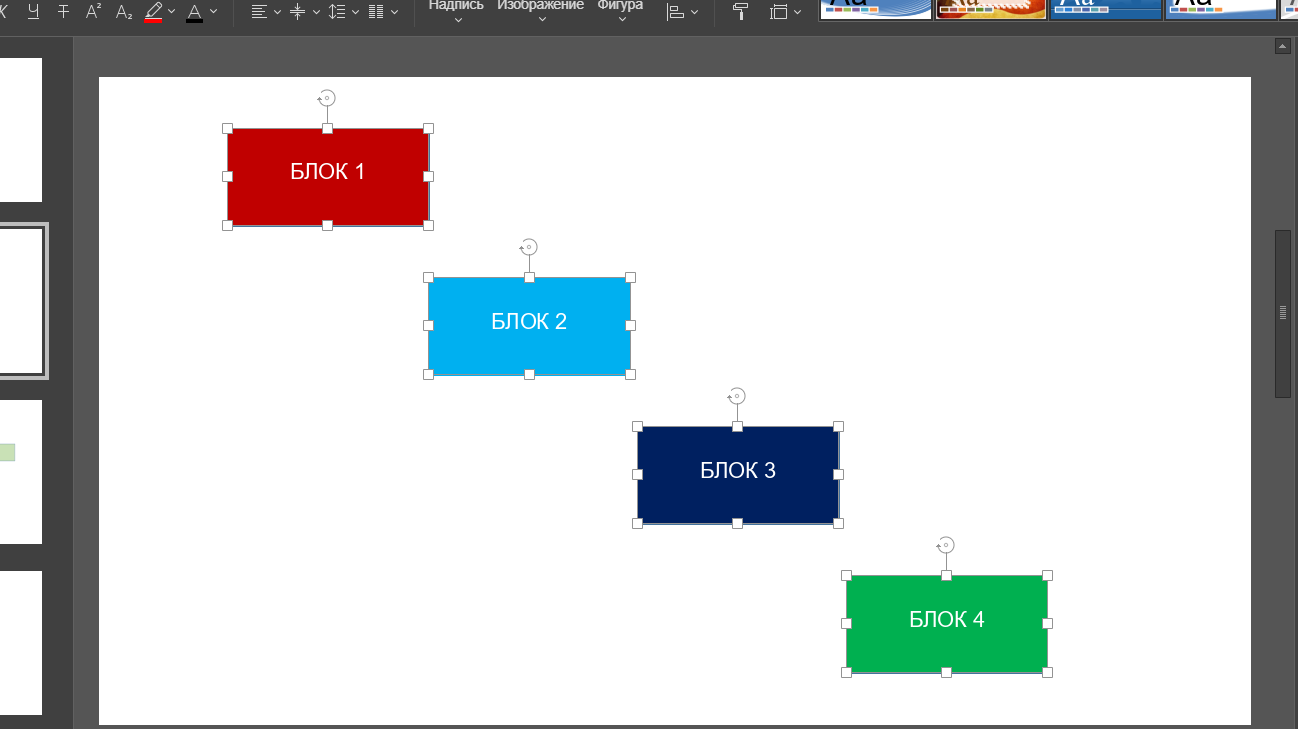Click bottom-middle handle of БЛОК 3
Screen dimensions: 1298x729
click(x=737, y=524)
